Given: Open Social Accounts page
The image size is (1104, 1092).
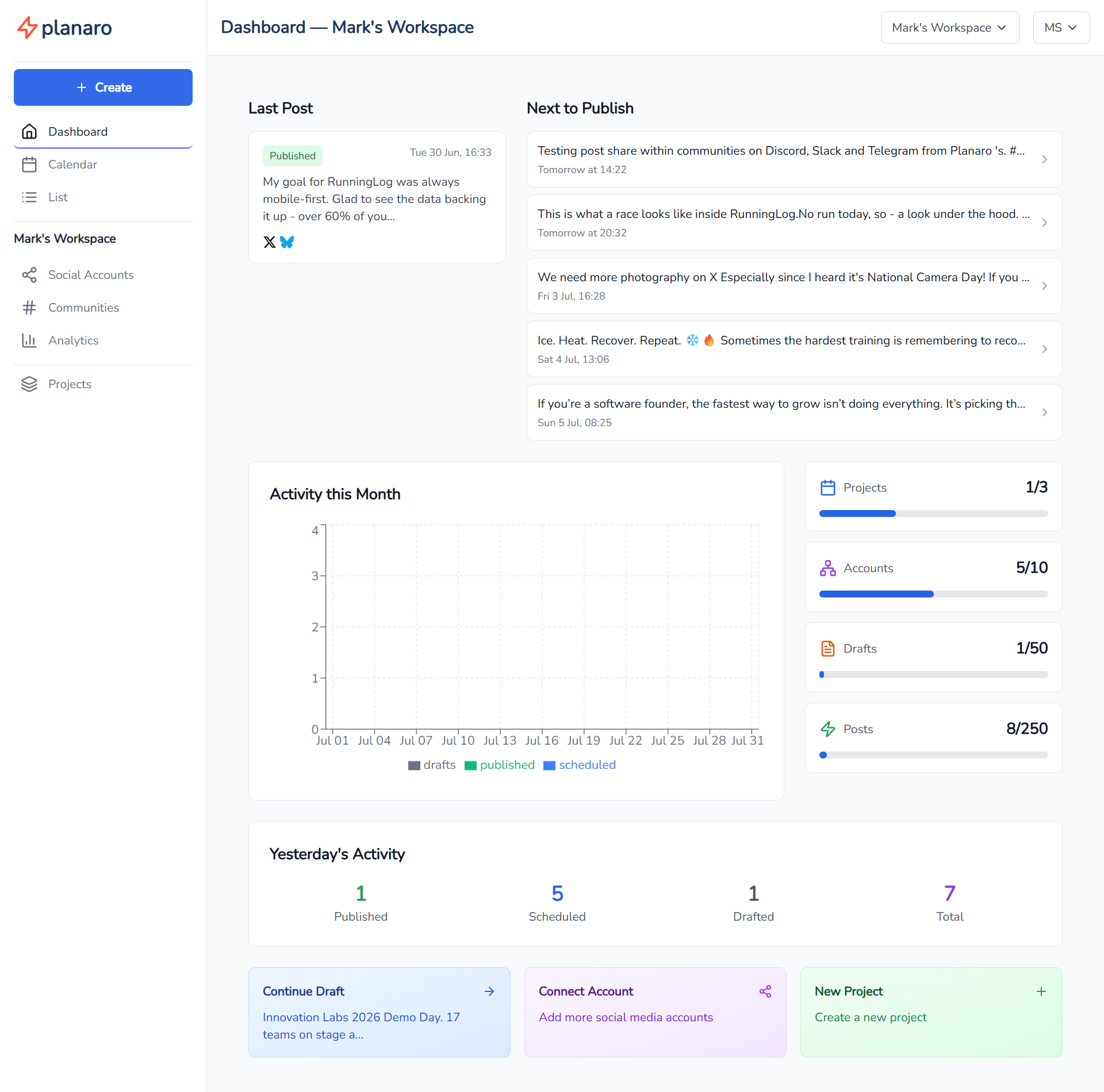Looking at the screenshot, I should 103,275.
